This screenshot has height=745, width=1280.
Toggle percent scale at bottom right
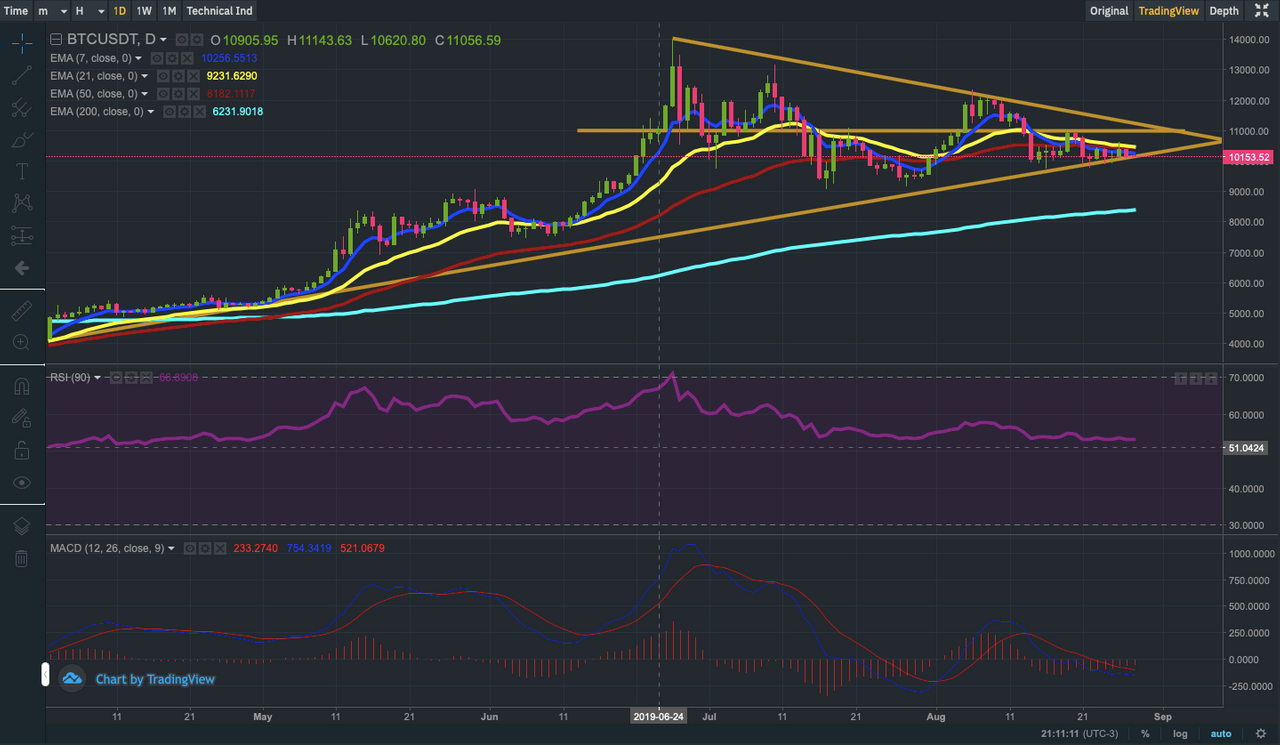click(1145, 734)
